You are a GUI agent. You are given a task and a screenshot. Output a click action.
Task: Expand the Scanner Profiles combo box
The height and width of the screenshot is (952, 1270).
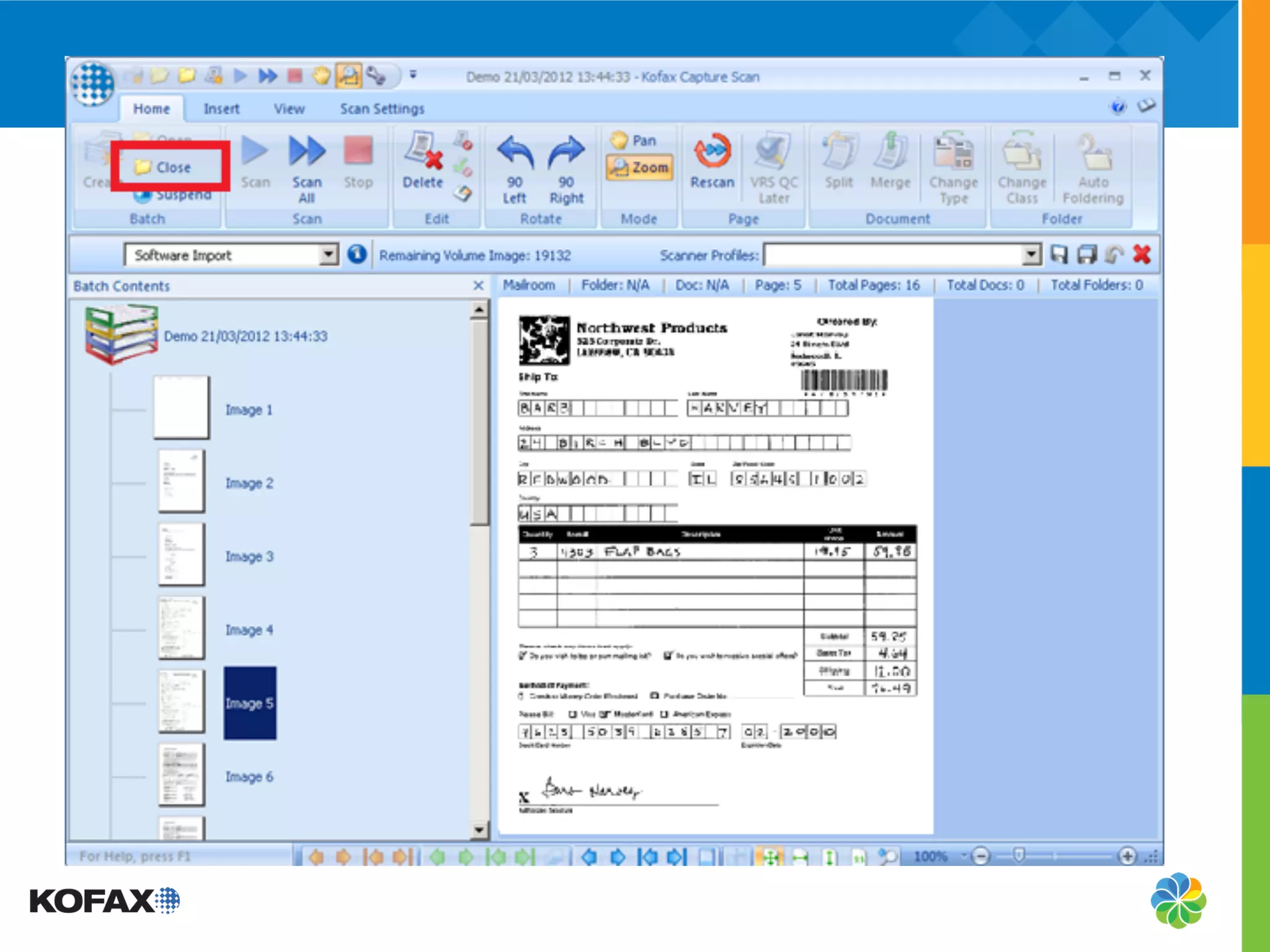(x=1030, y=255)
